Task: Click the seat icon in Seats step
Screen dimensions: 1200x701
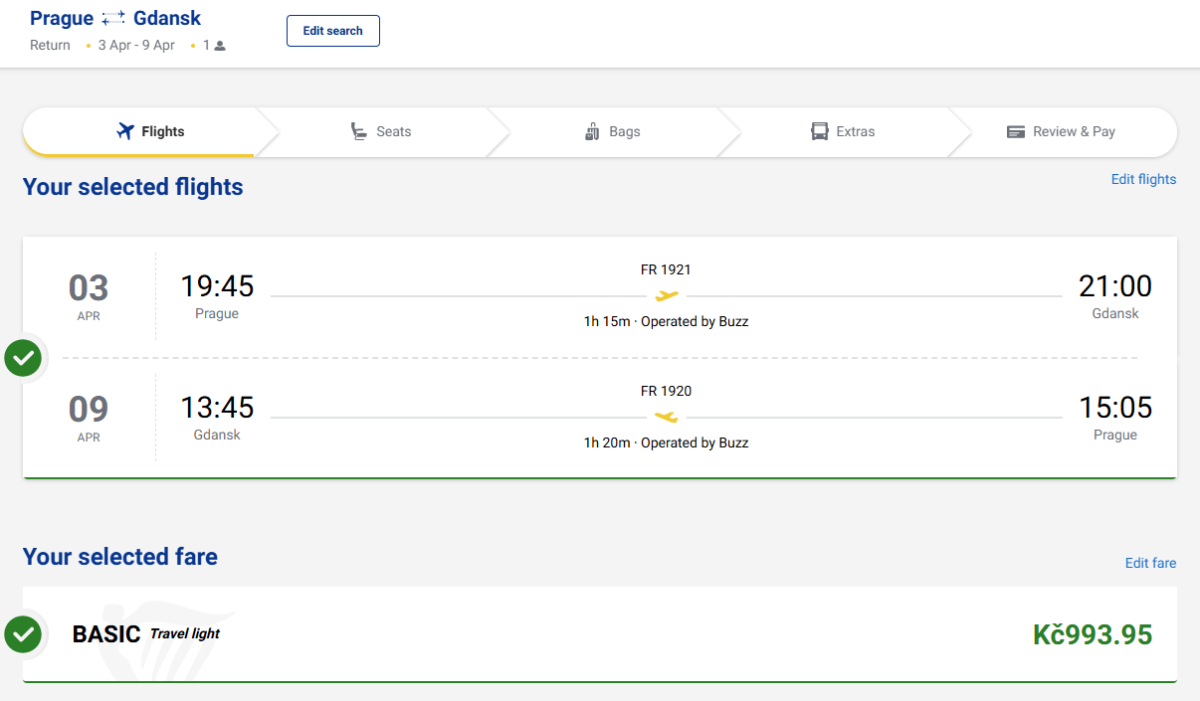Action: 359,131
